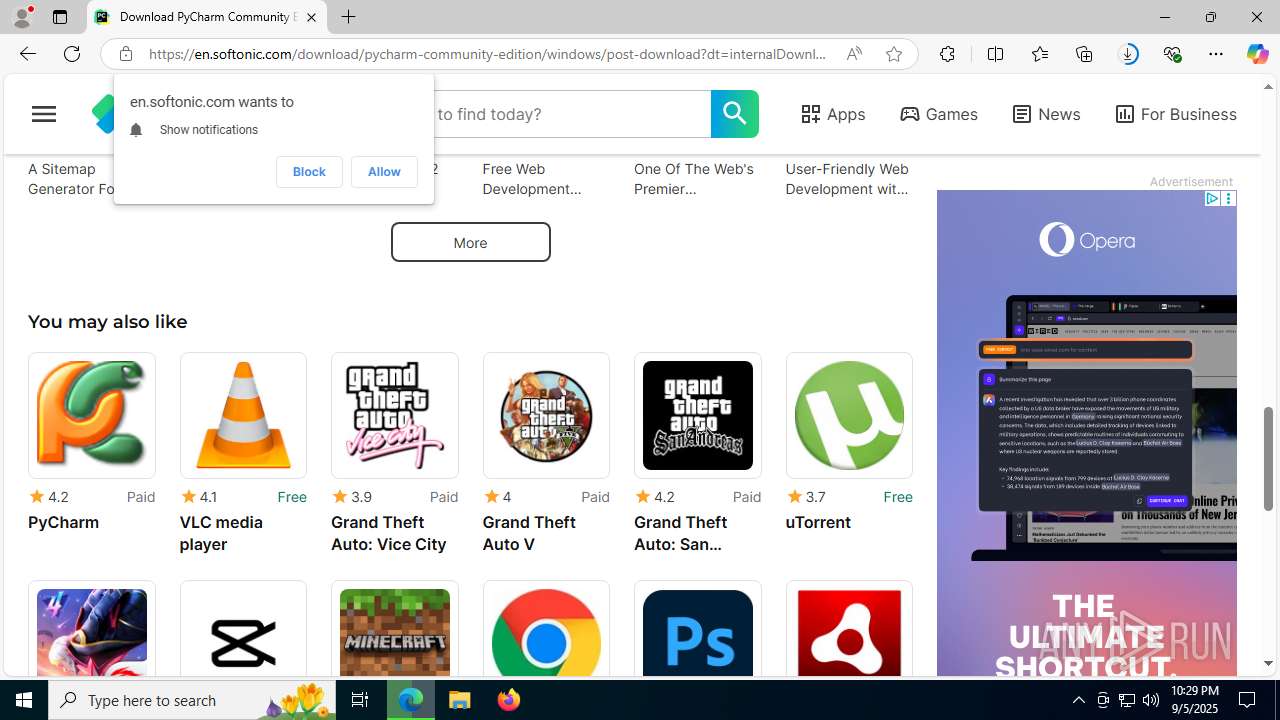Image resolution: width=1280 pixels, height=720 pixels.
Task: Open volume control in system tray
Action: click(x=1151, y=700)
